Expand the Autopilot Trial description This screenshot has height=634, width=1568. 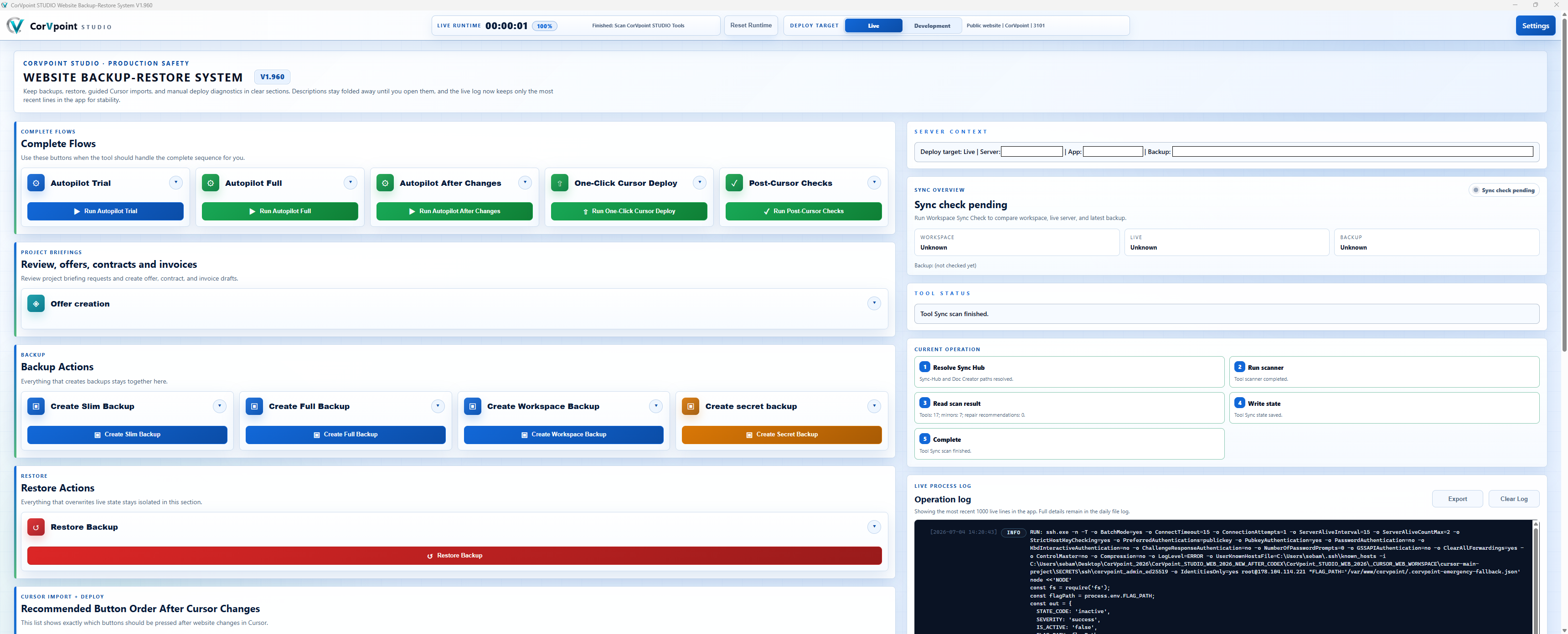[176, 183]
